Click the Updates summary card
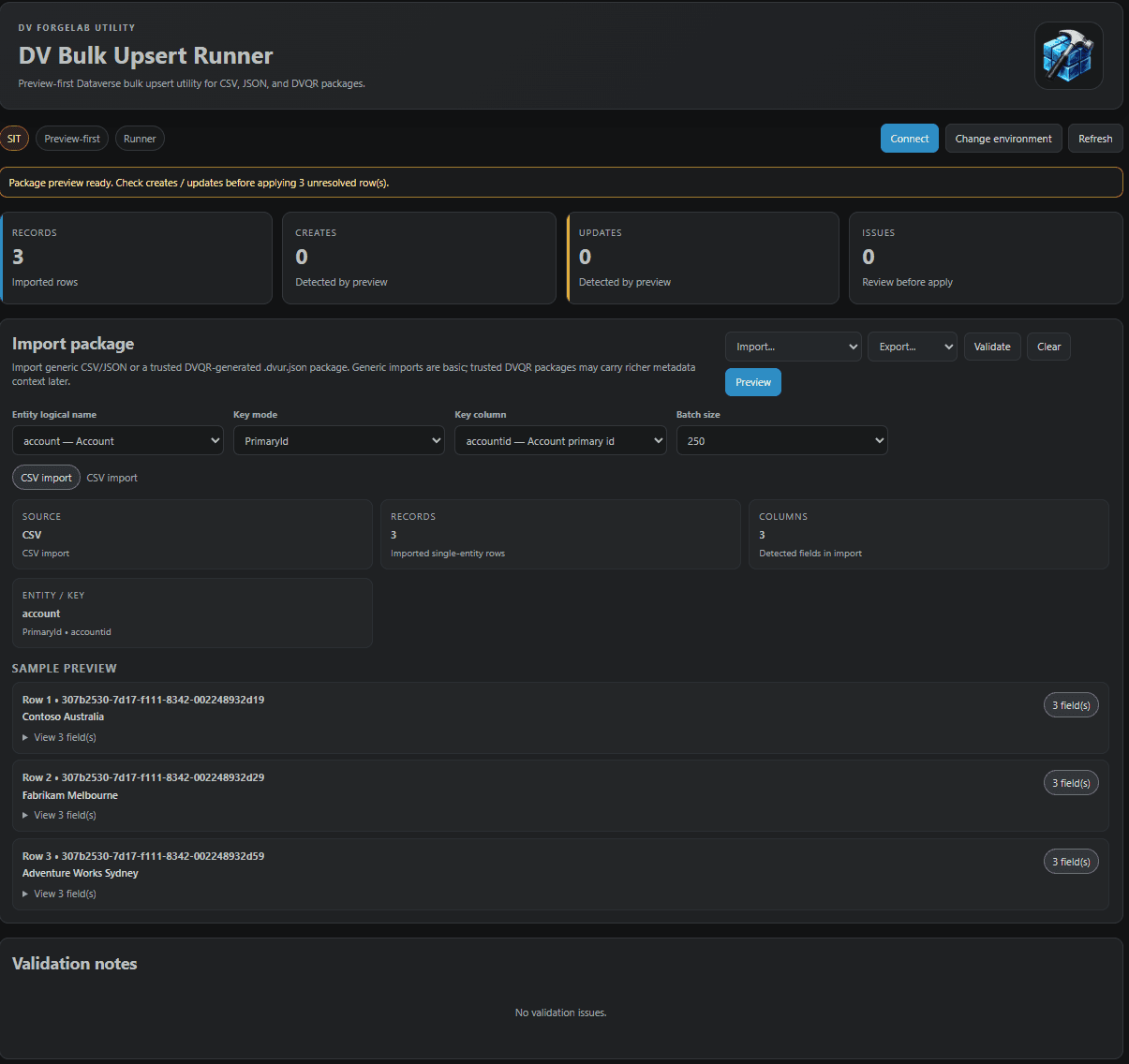Screen dimensions: 1129x1064 point(703,258)
